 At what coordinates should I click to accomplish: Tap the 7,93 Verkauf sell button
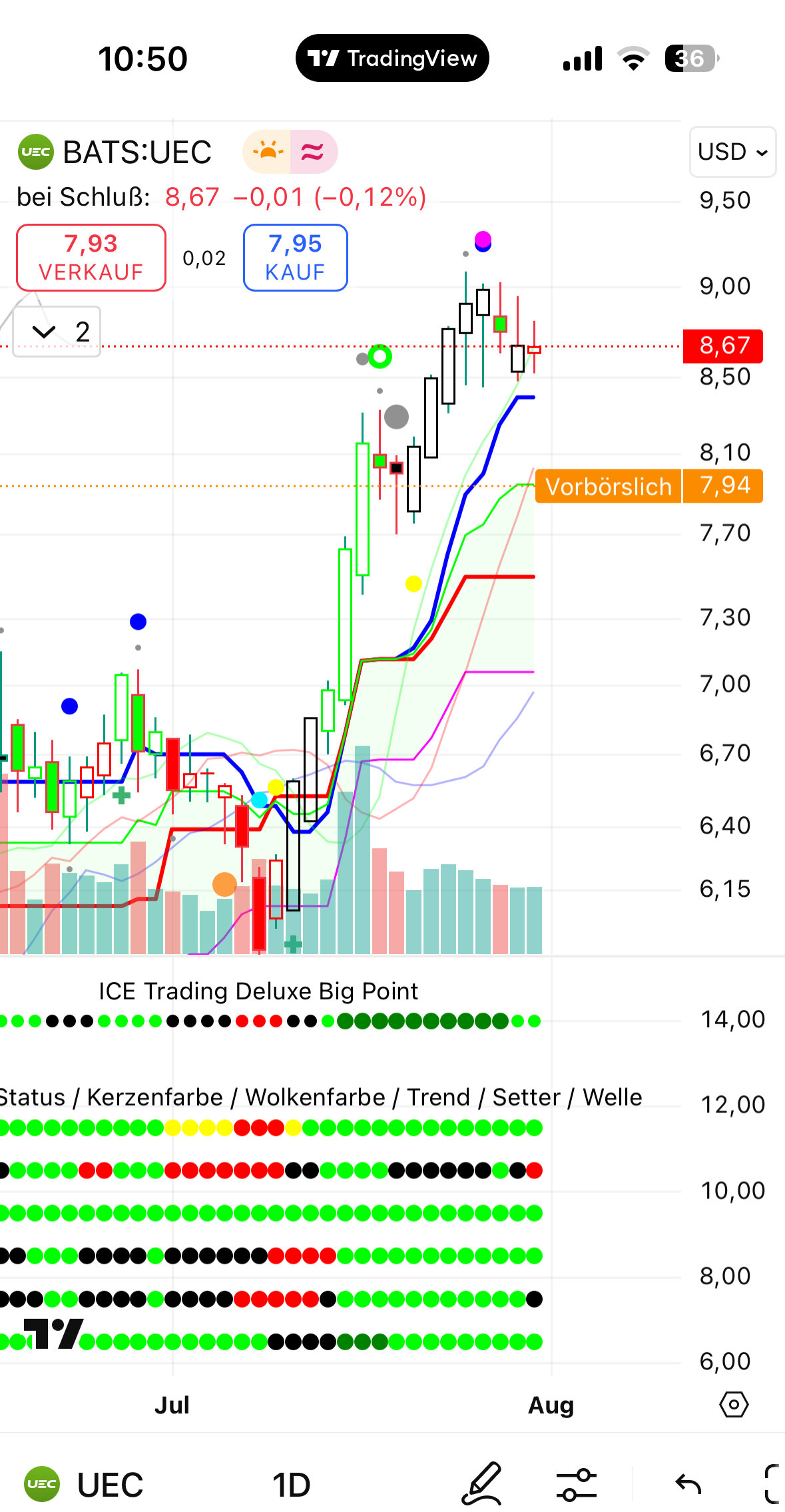point(91,258)
